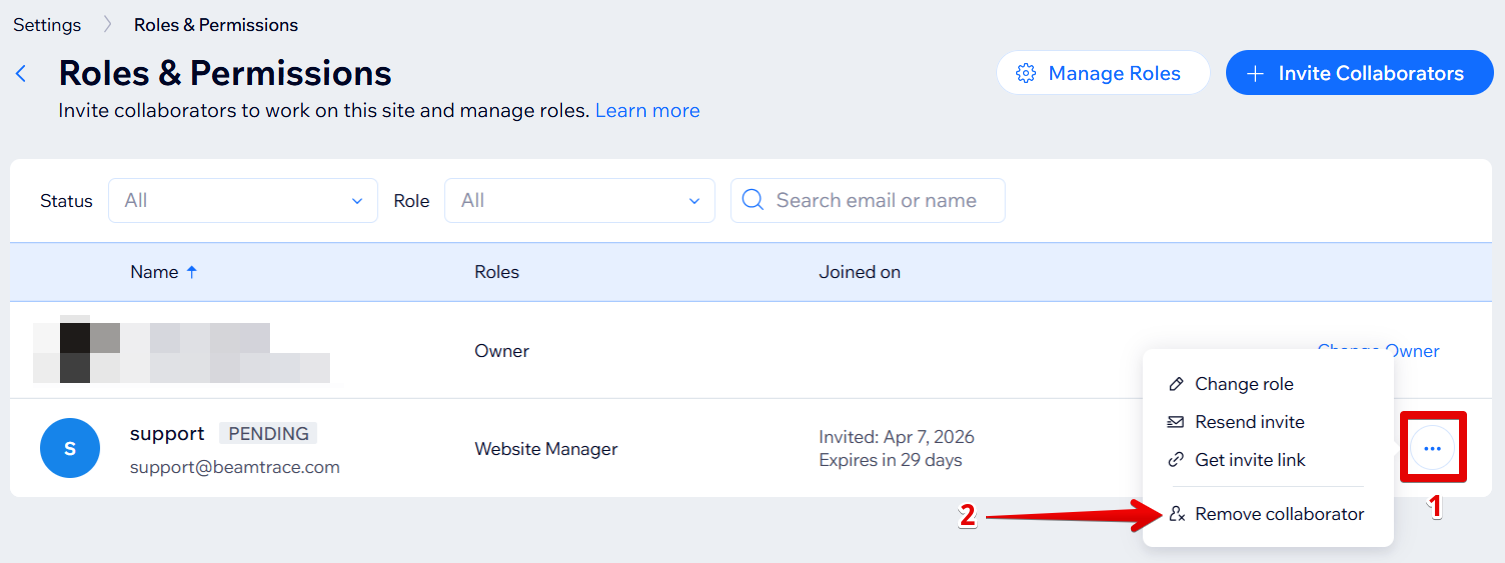Sort by the Name column arrow
Viewport: 1505px width, 563px height.
click(192, 272)
